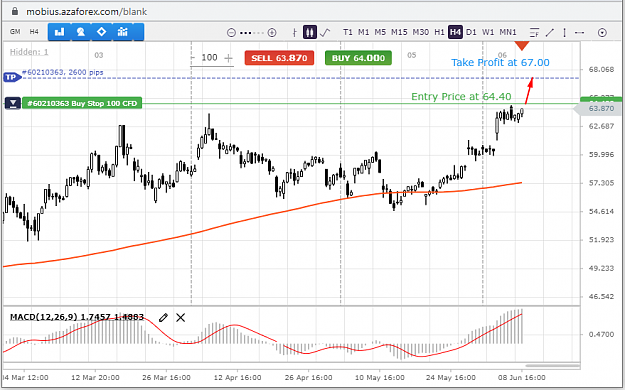
Task: Click the GM symbol label
Action: [x=15, y=32]
